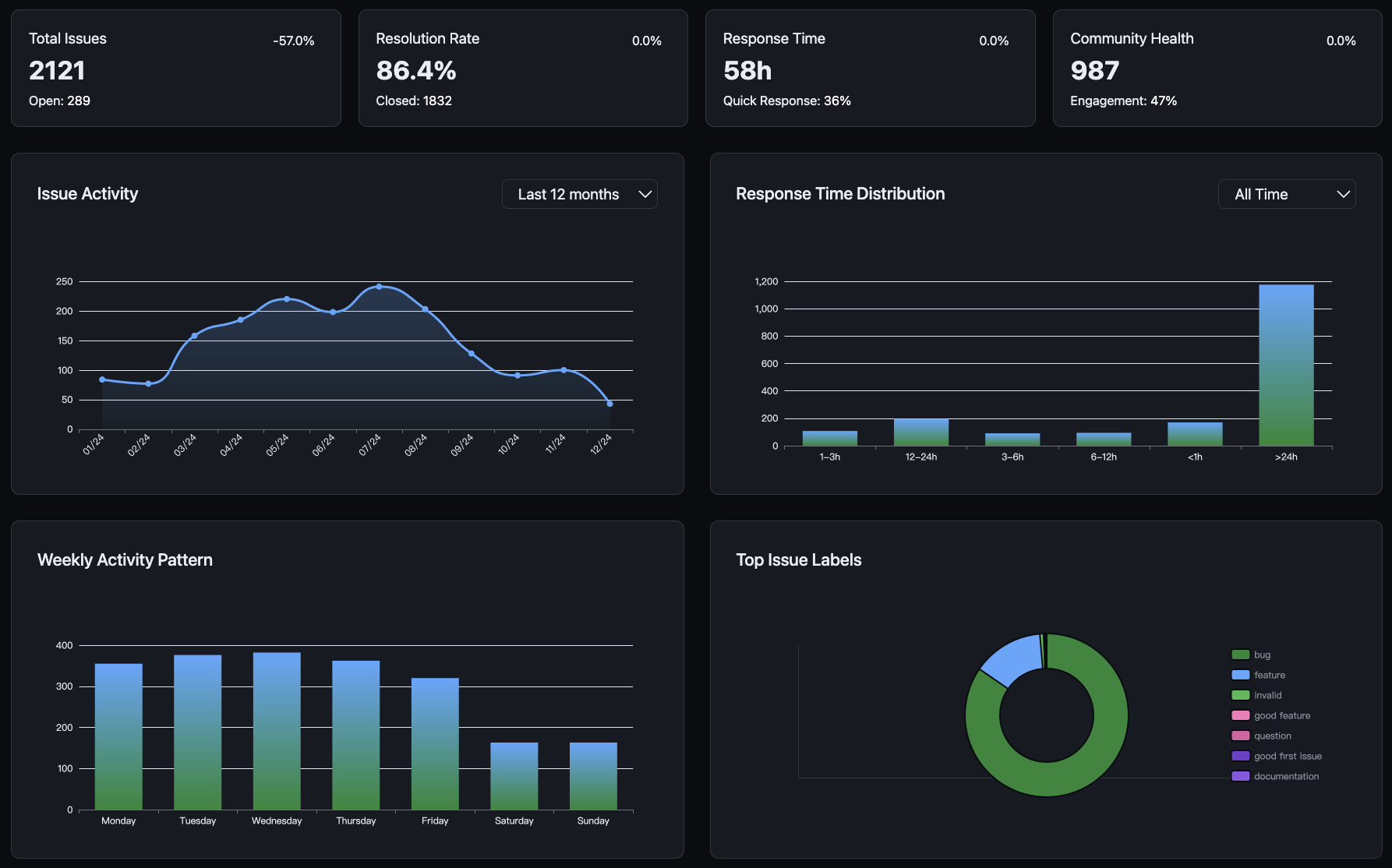Open the Last 12 months dropdown
Image resolution: width=1392 pixels, height=868 pixels.
(x=579, y=194)
